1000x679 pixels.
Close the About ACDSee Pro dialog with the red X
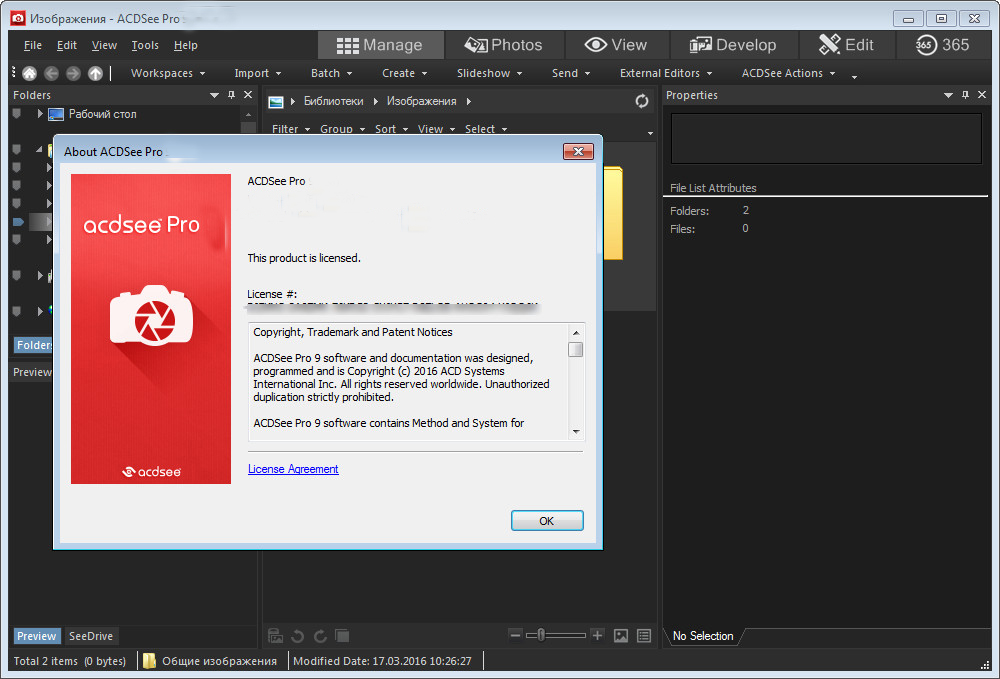pos(578,151)
